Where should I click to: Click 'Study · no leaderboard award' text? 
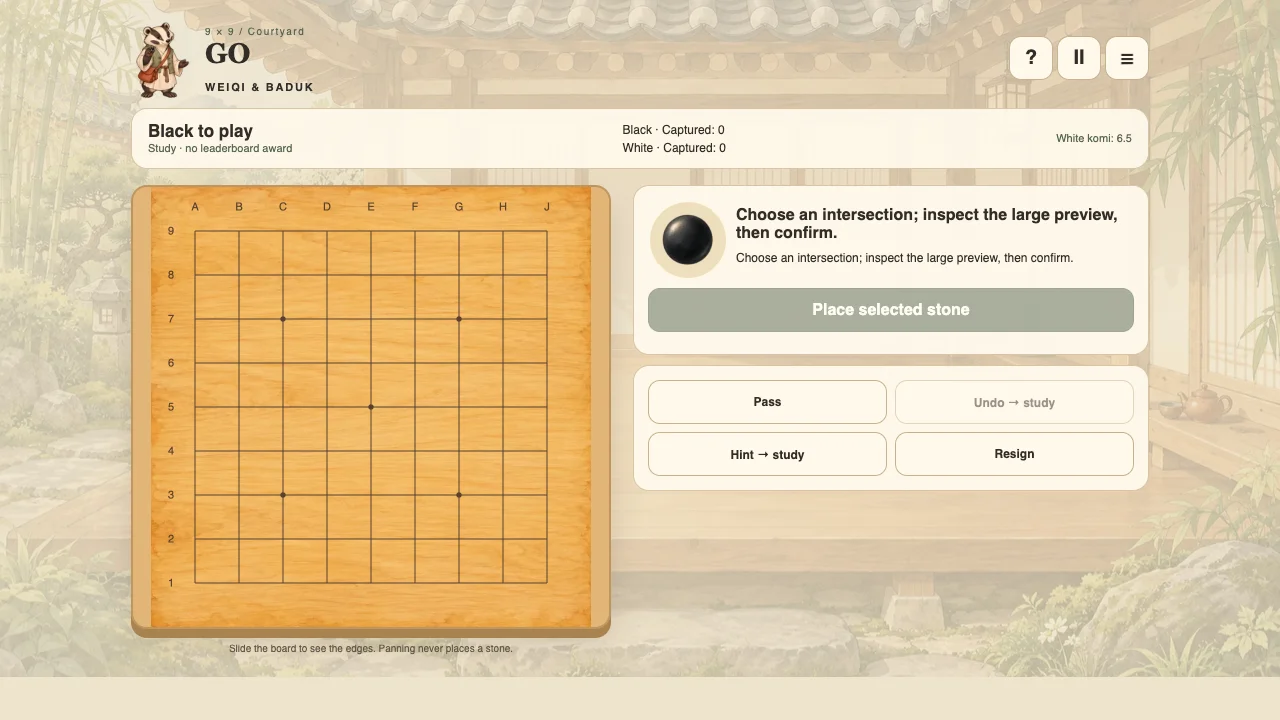click(220, 149)
